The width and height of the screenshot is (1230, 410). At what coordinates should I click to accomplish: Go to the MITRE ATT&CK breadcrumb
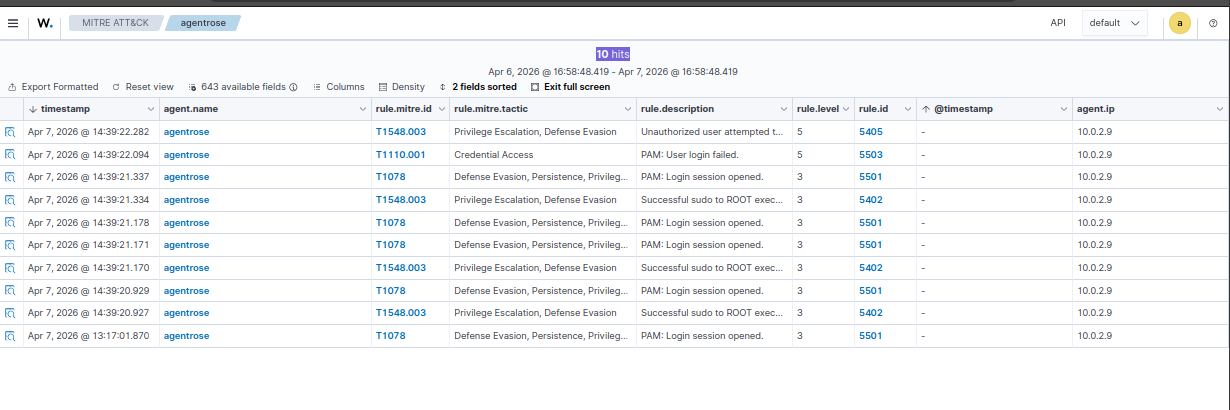116,22
